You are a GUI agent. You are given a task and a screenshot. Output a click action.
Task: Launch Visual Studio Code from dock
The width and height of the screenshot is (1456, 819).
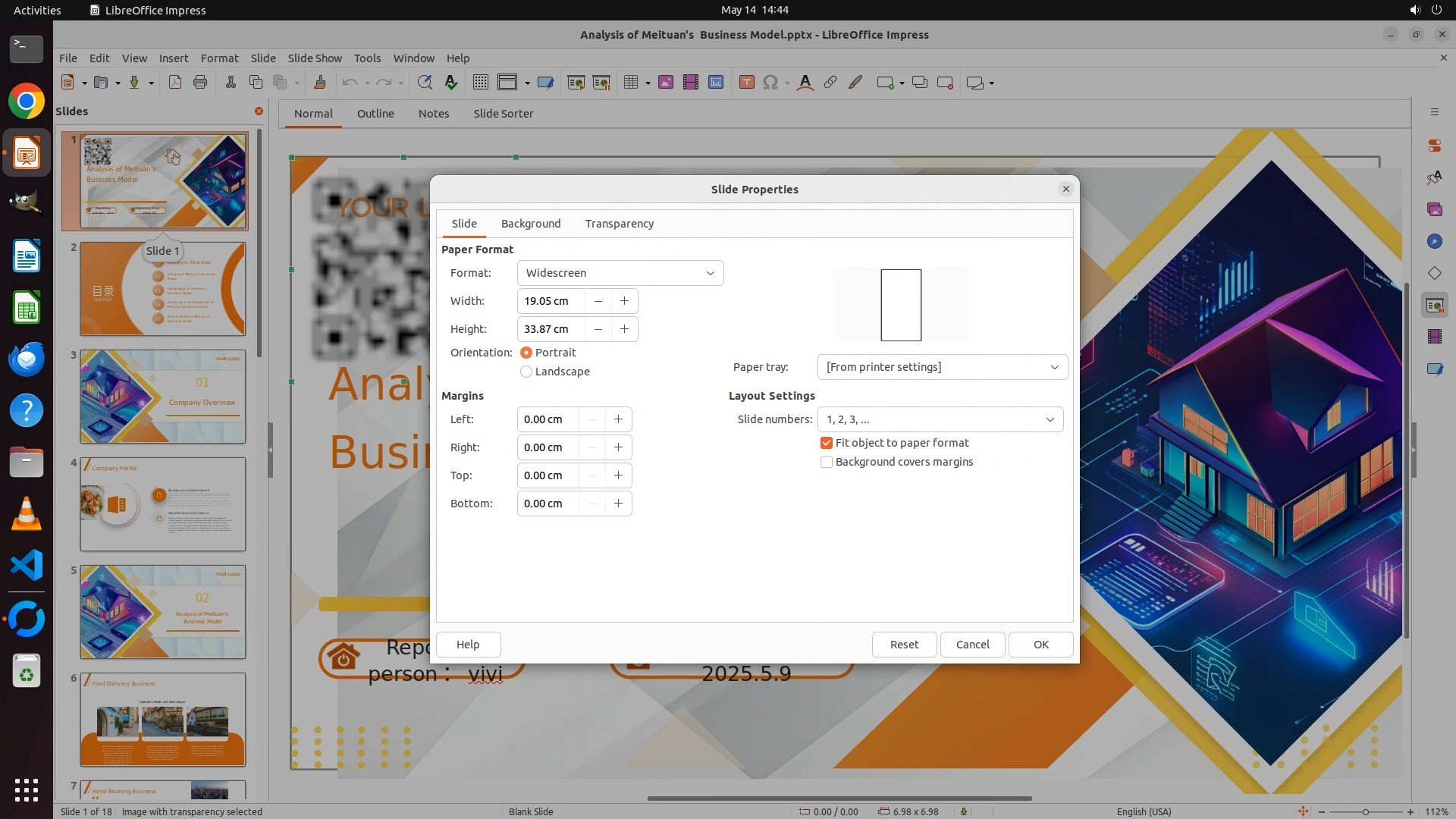pyautogui.click(x=27, y=566)
